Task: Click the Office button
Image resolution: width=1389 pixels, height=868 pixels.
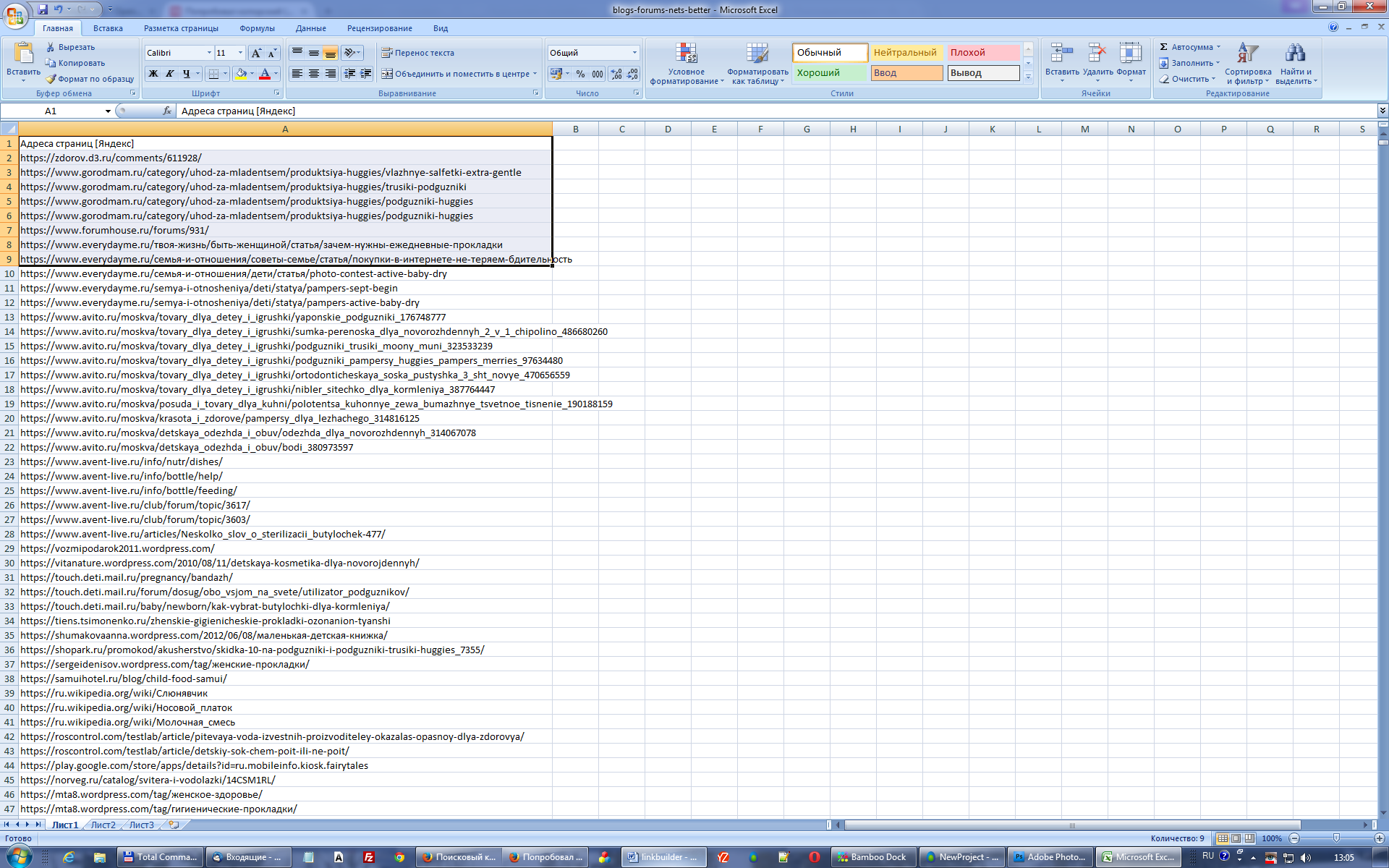Action: click(x=14, y=14)
